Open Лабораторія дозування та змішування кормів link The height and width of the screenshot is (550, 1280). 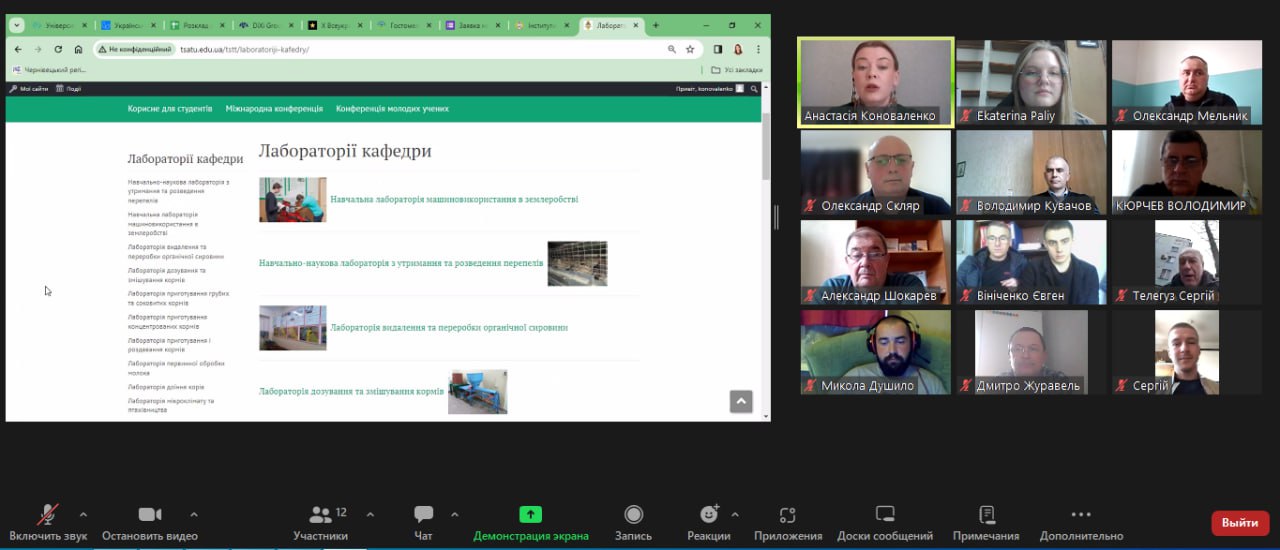351,391
